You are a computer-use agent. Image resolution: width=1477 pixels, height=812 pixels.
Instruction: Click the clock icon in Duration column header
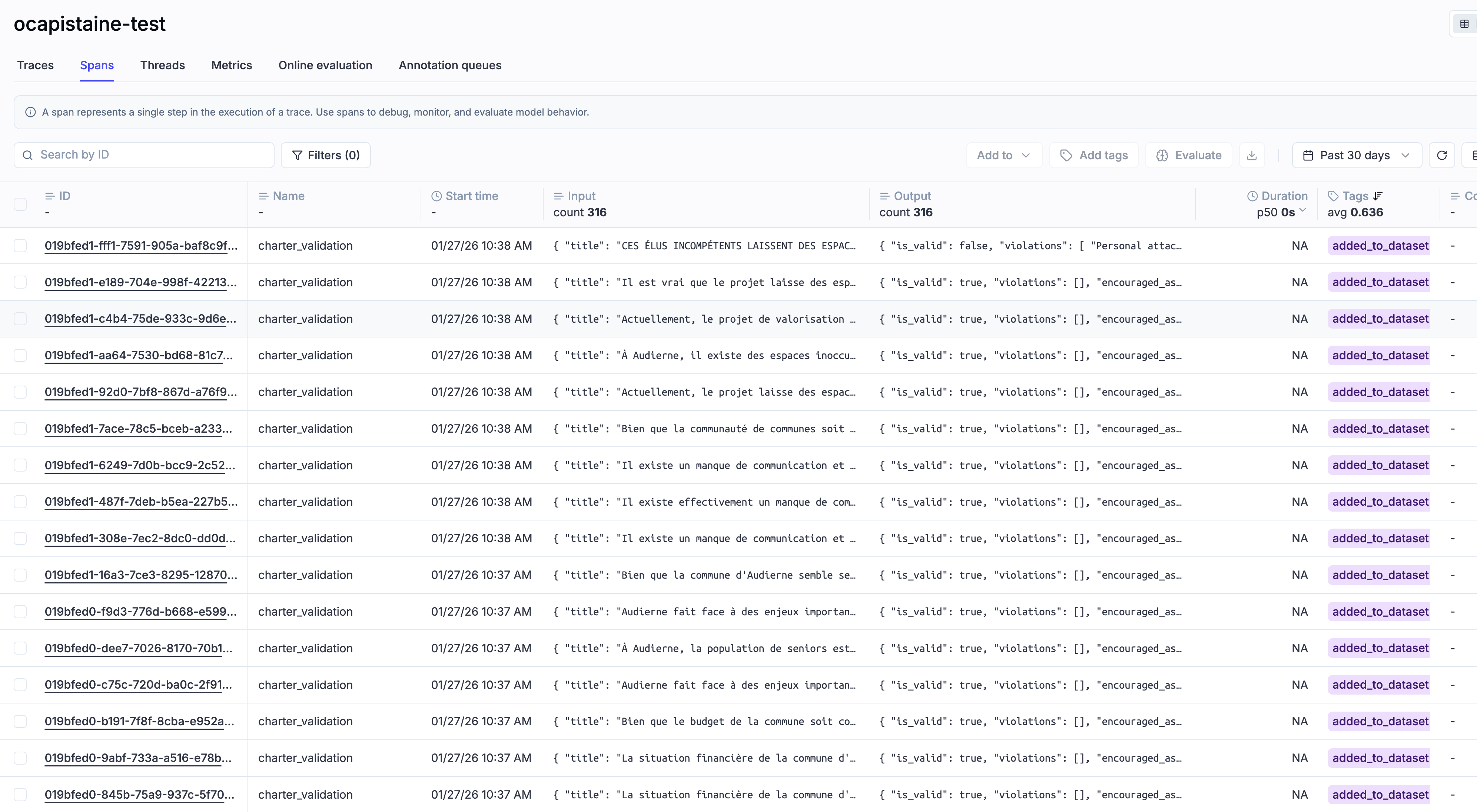1253,196
